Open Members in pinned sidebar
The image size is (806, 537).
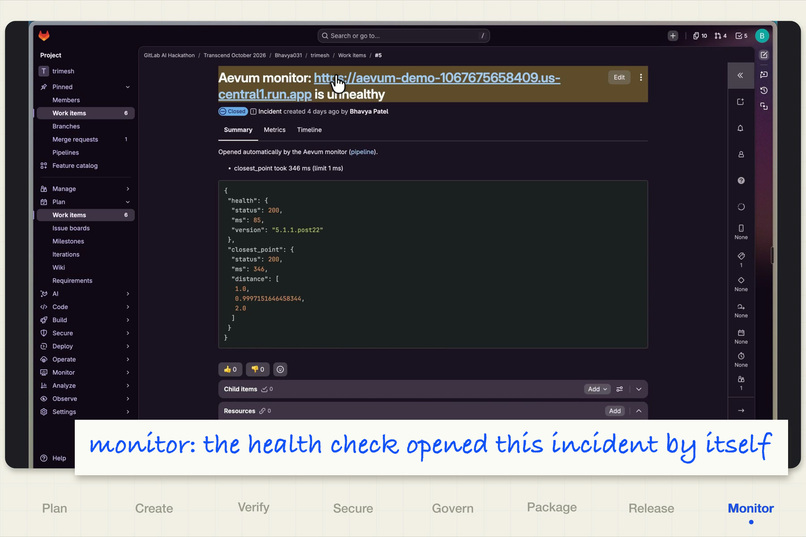(x=66, y=100)
